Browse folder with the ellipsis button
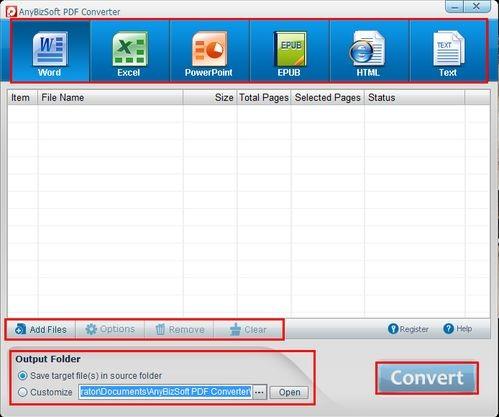The image size is (499, 417). click(259, 392)
